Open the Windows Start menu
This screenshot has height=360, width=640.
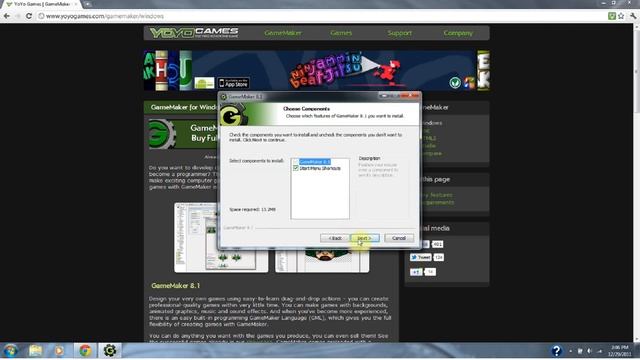click(11, 351)
